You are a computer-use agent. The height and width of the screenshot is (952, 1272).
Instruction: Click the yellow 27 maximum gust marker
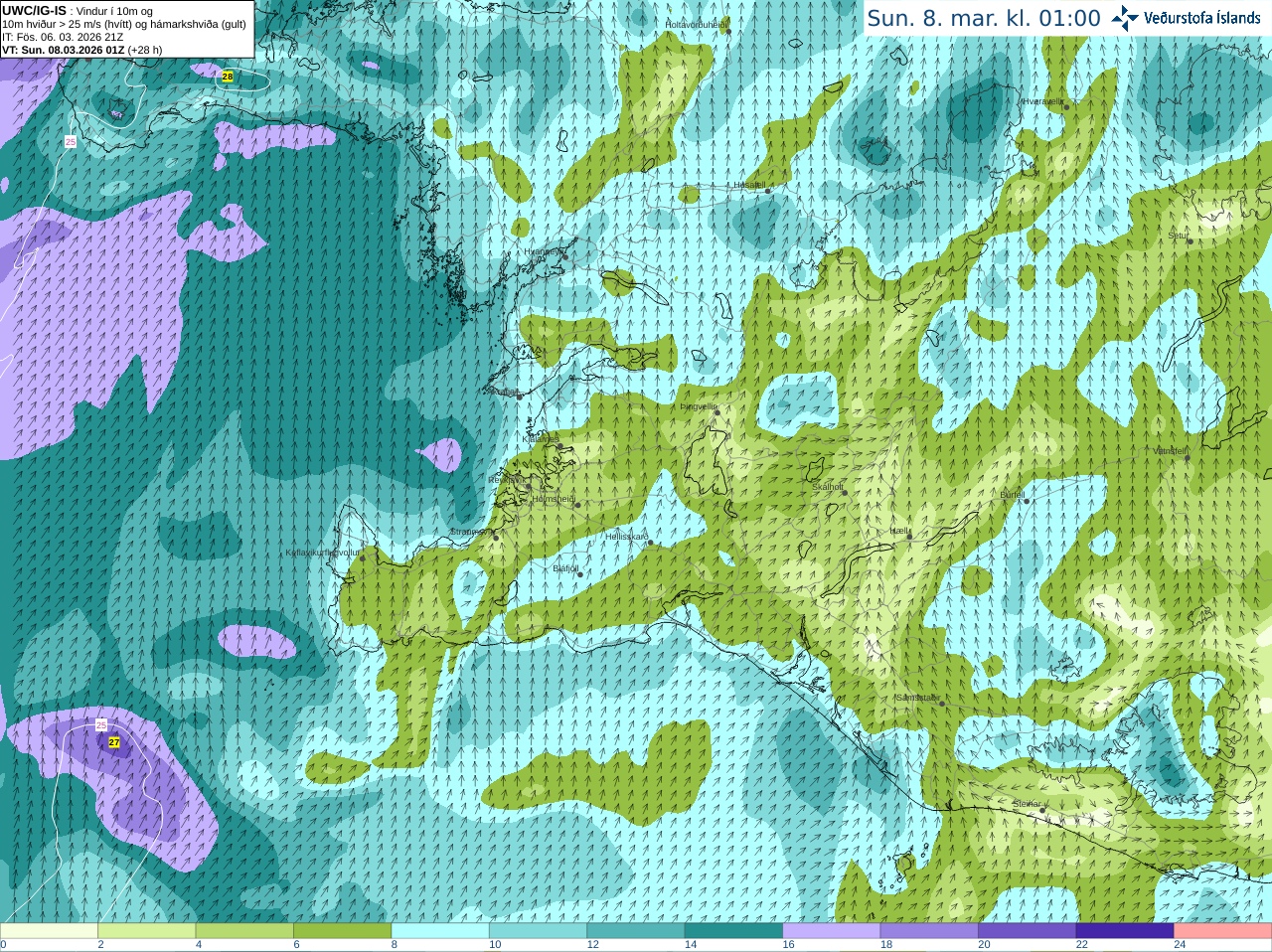(x=114, y=742)
